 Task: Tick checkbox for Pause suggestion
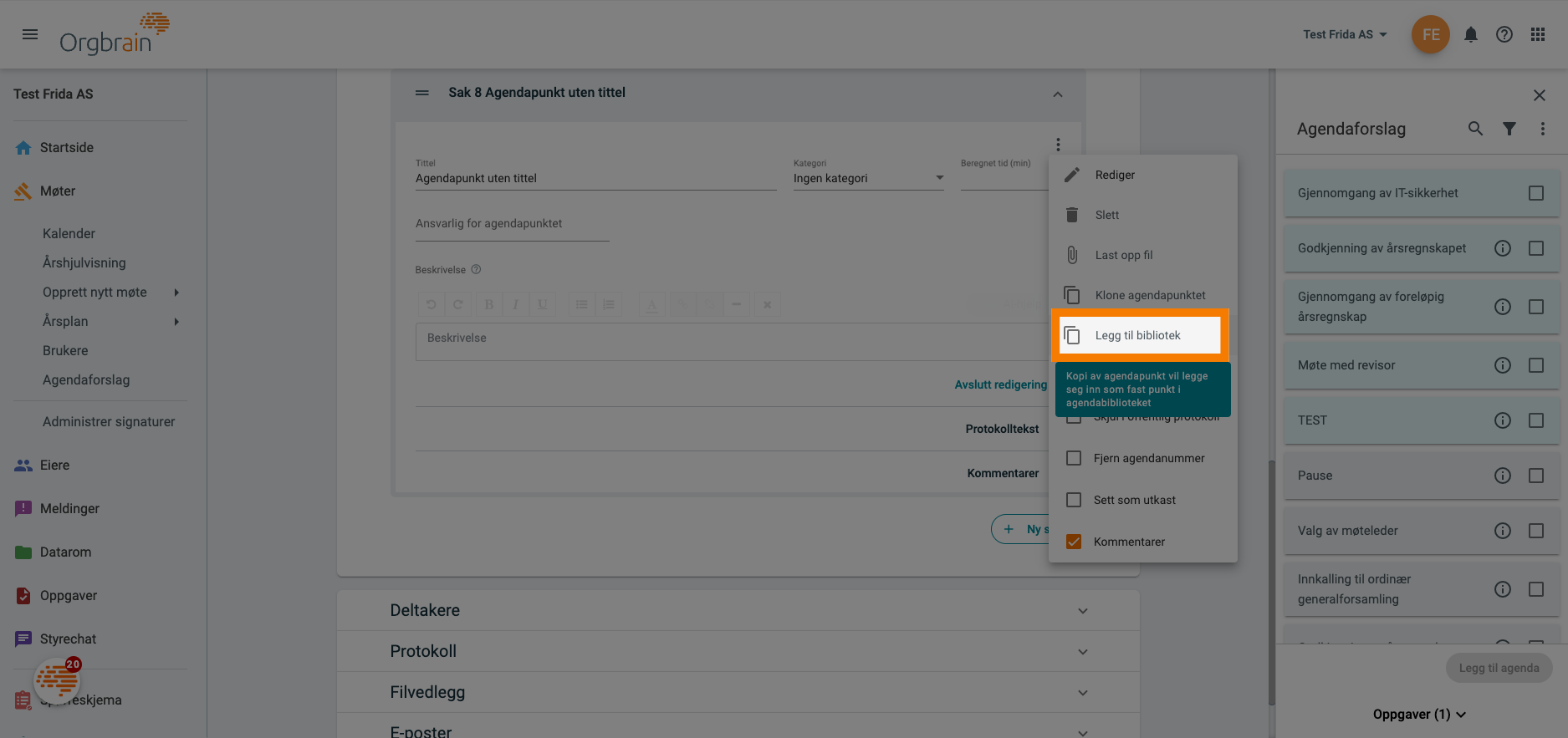point(1536,476)
